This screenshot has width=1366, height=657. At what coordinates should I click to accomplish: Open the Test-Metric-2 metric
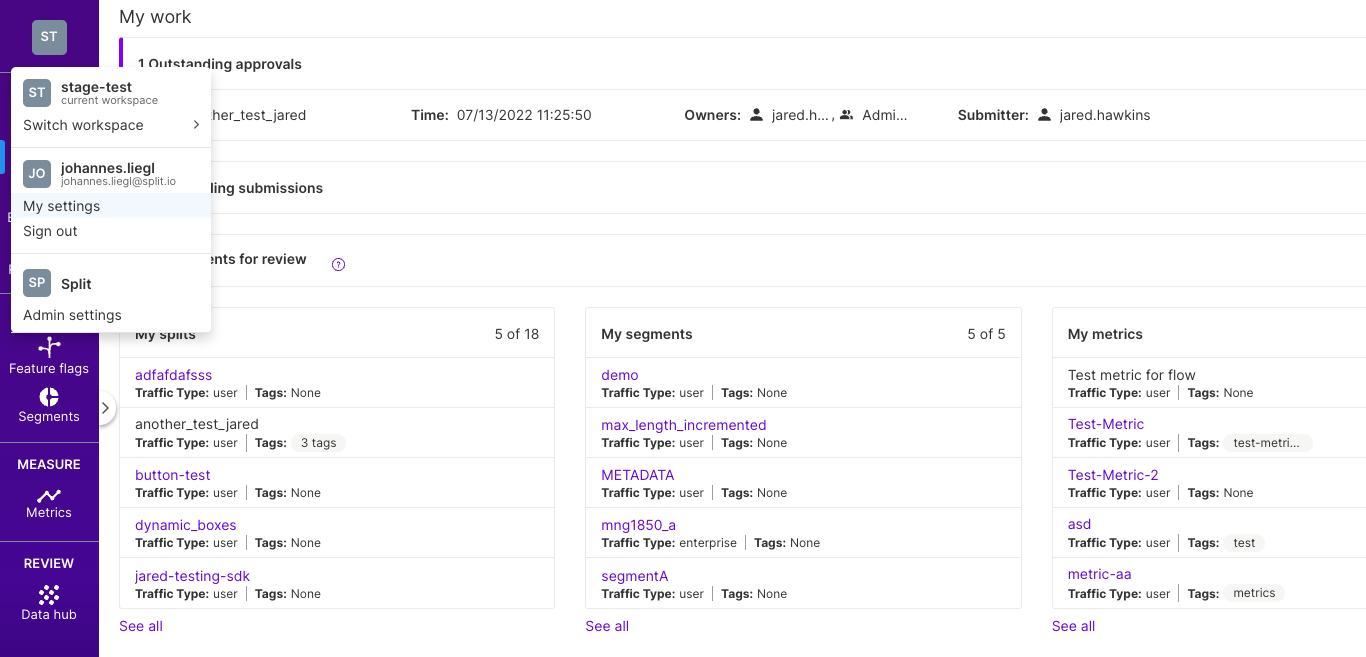[1113, 475]
